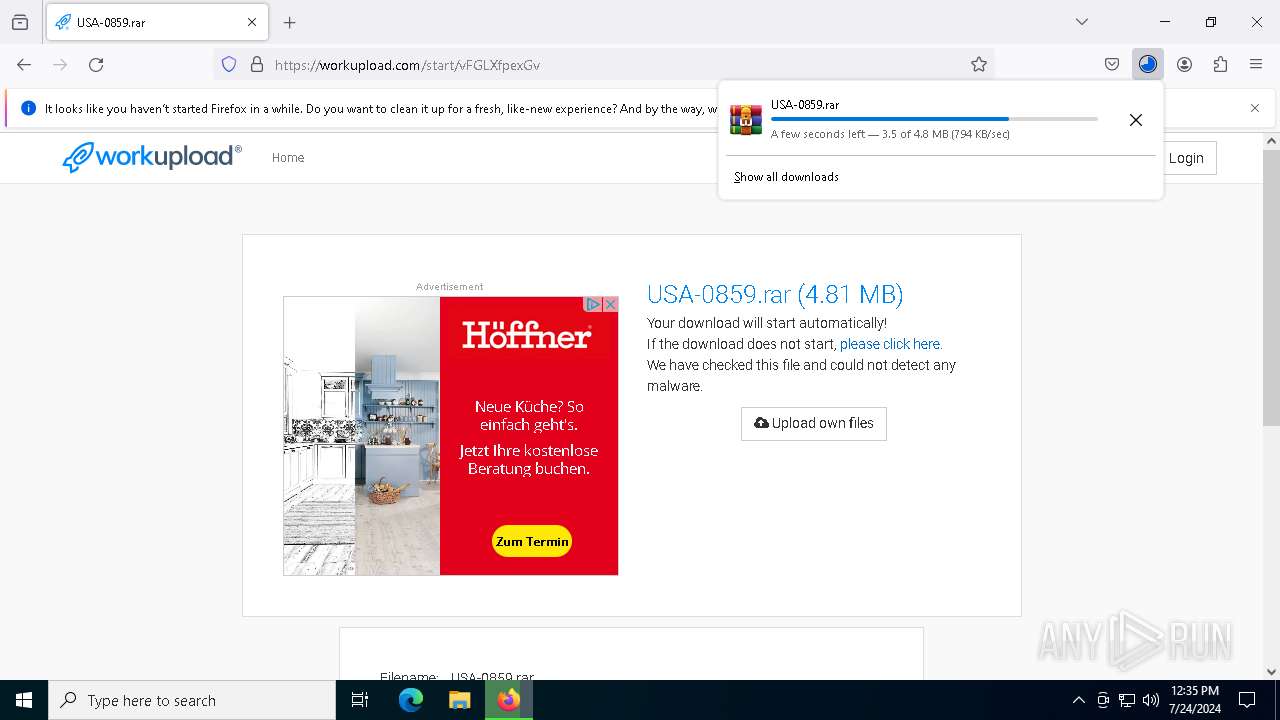This screenshot has width=1280, height=720.
Task: Show hidden system tray icons
Action: pyautogui.click(x=1078, y=700)
